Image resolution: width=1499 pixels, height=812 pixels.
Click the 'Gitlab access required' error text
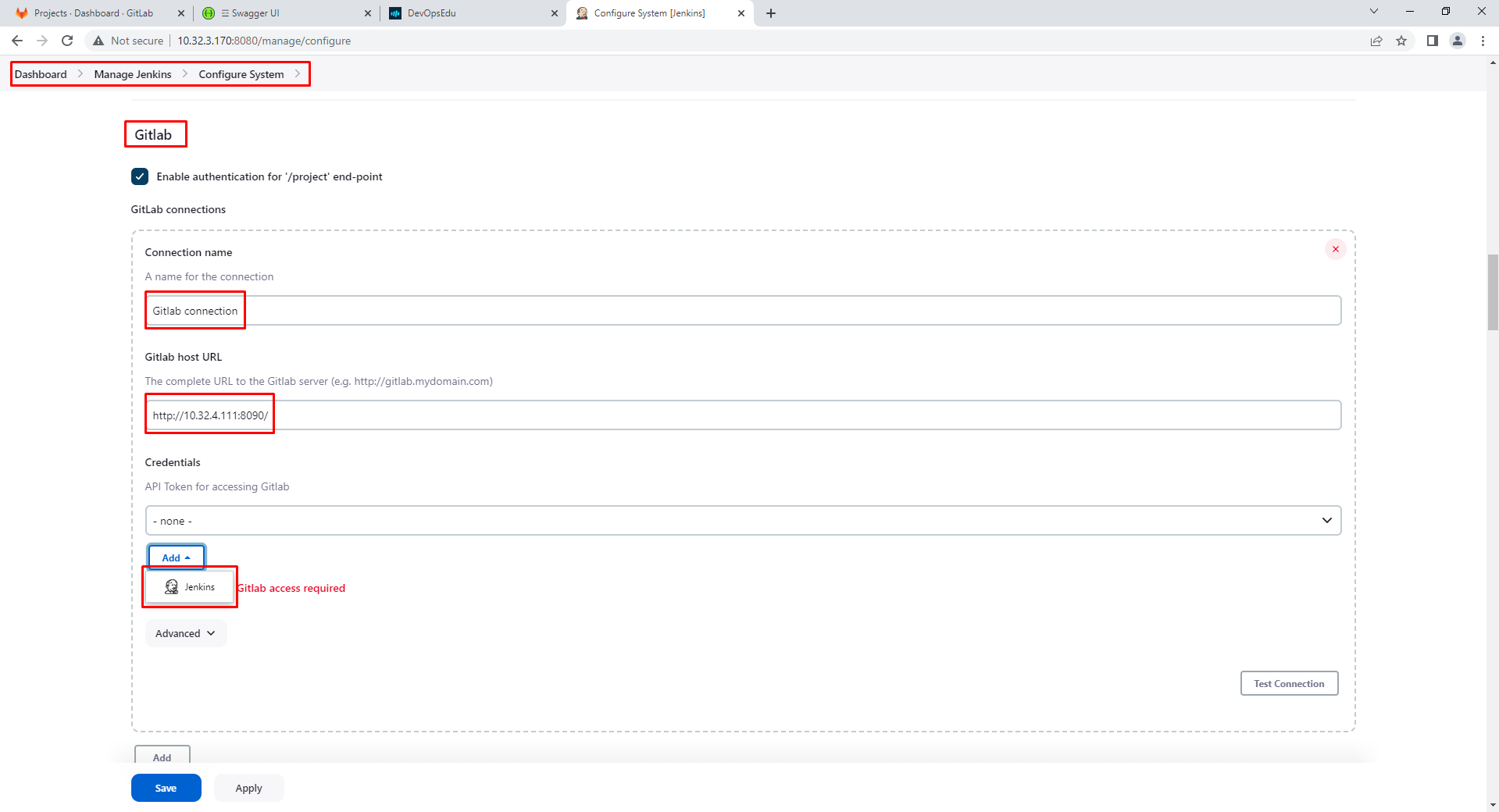291,588
